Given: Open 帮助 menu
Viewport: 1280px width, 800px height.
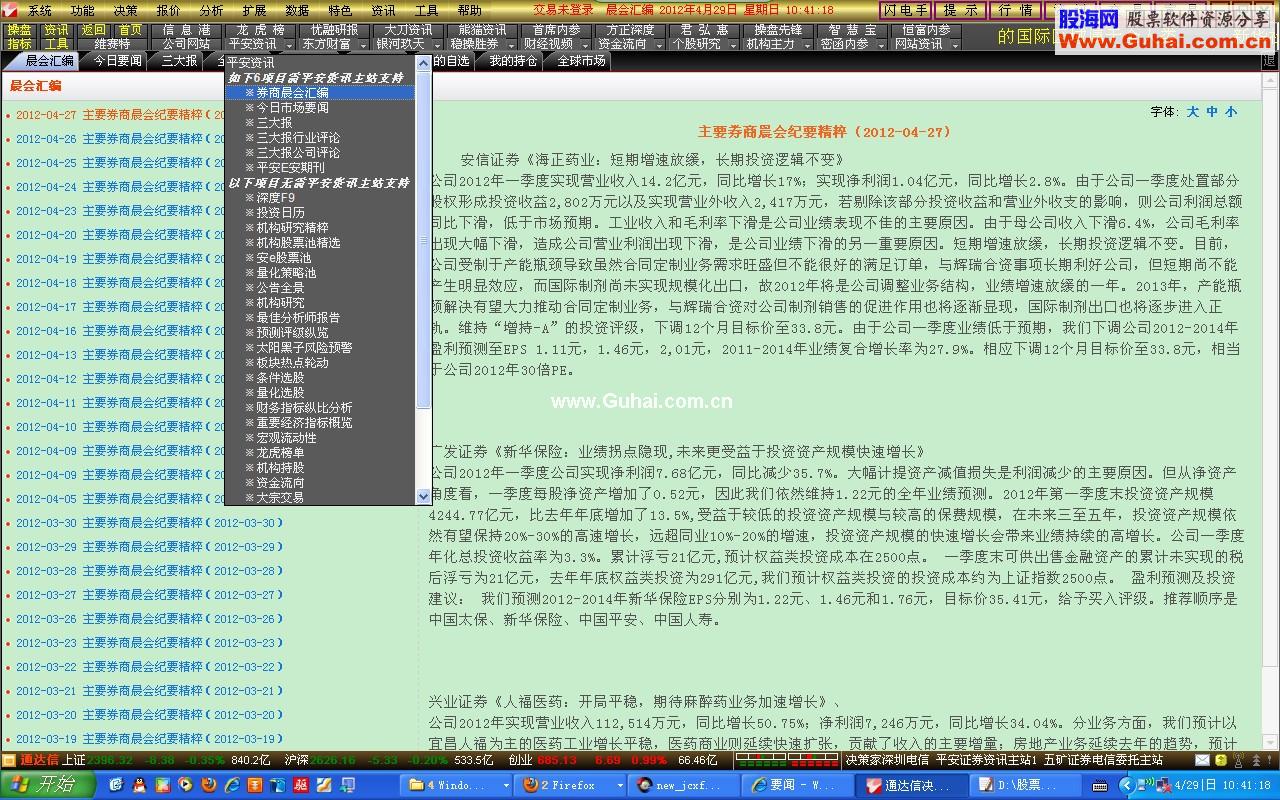Looking at the screenshot, I should click(x=469, y=10).
